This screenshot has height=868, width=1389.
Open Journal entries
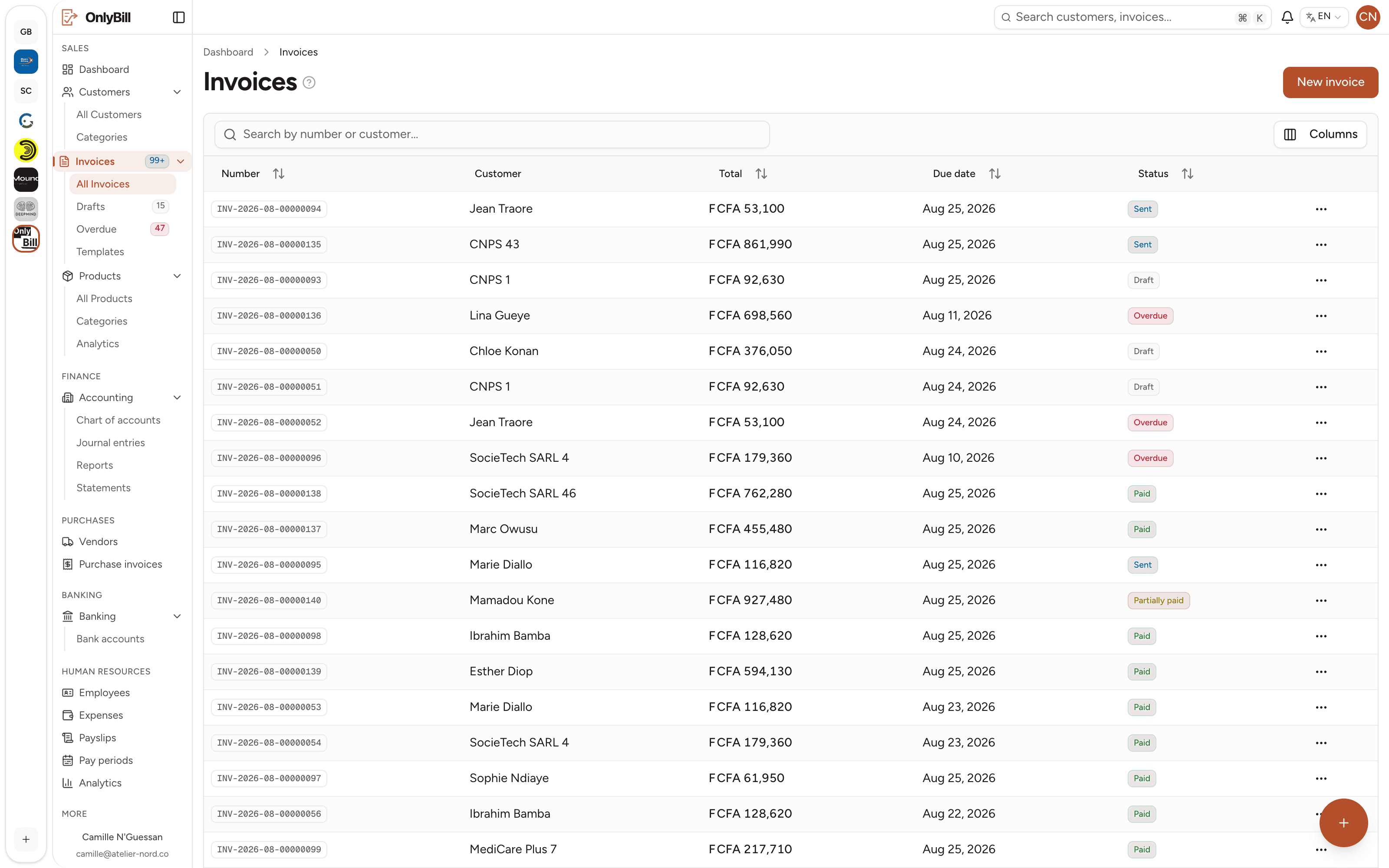click(110, 443)
